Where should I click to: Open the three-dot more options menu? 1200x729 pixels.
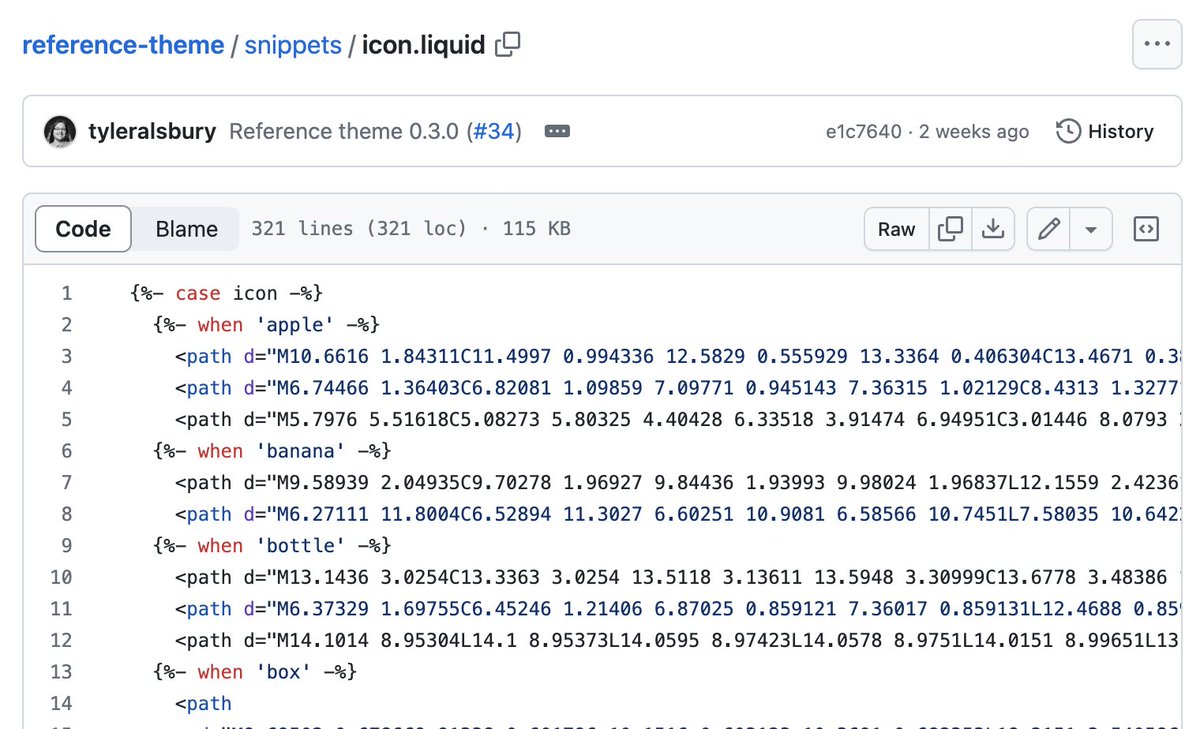tap(1157, 44)
